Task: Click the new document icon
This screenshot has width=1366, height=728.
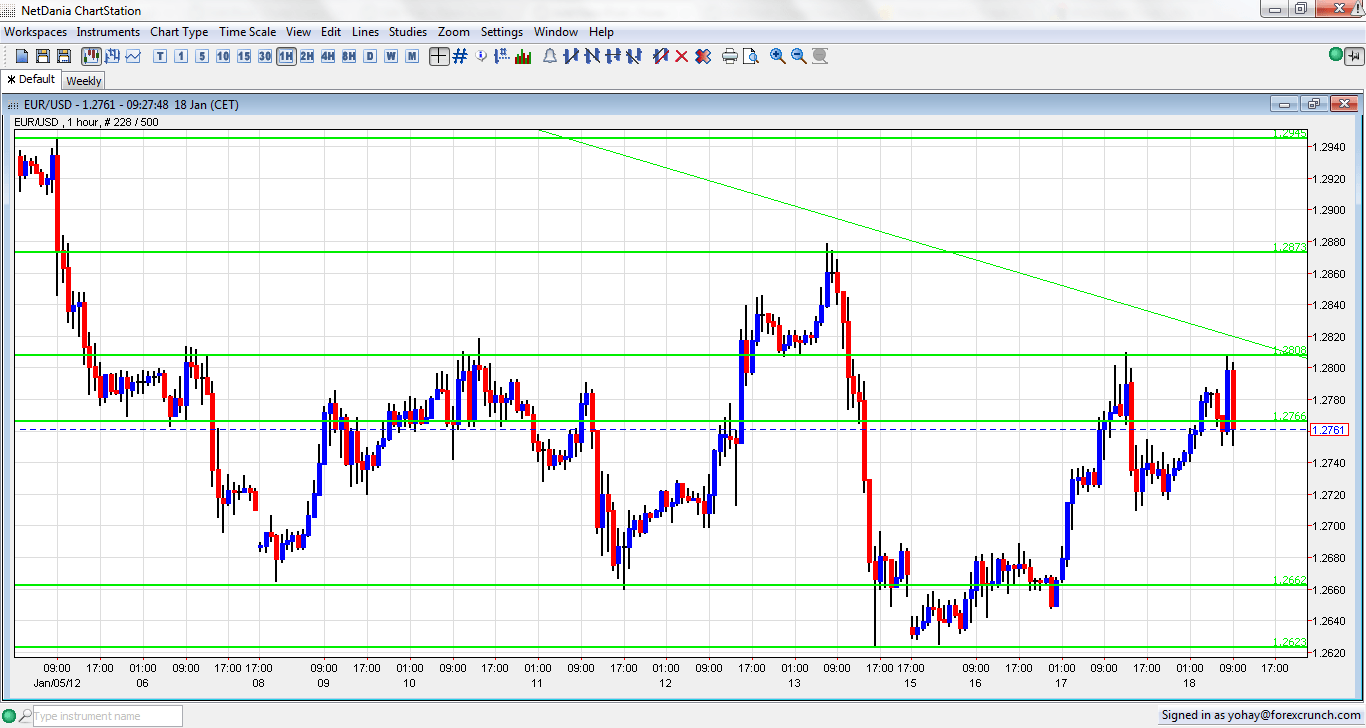Action: pos(22,56)
